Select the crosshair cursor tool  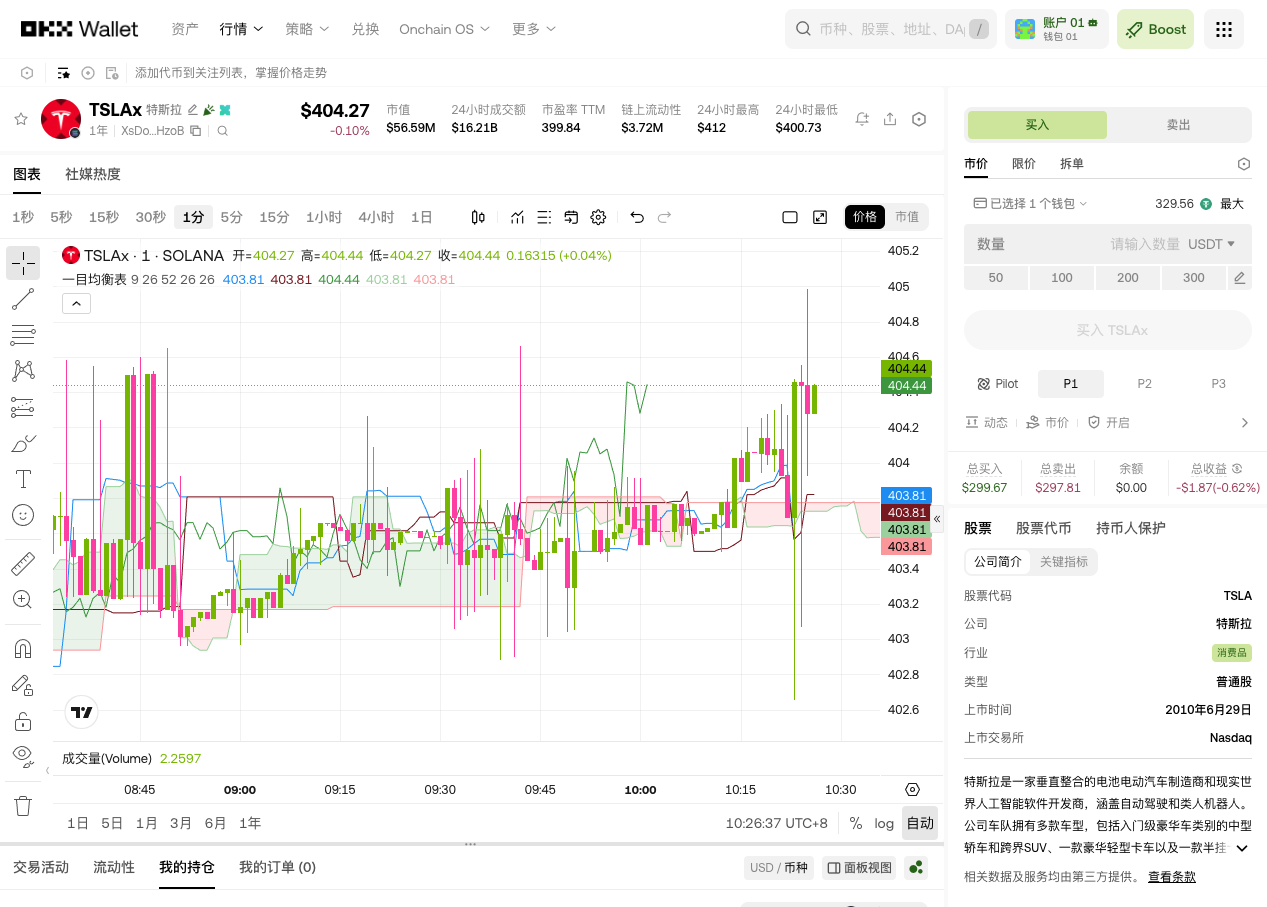pyautogui.click(x=22, y=263)
